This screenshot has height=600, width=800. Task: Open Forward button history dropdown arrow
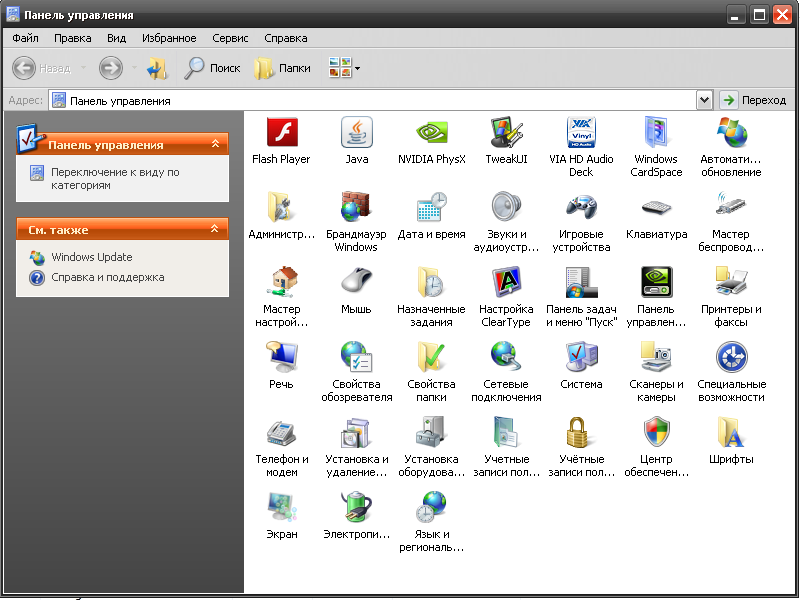click(x=134, y=68)
